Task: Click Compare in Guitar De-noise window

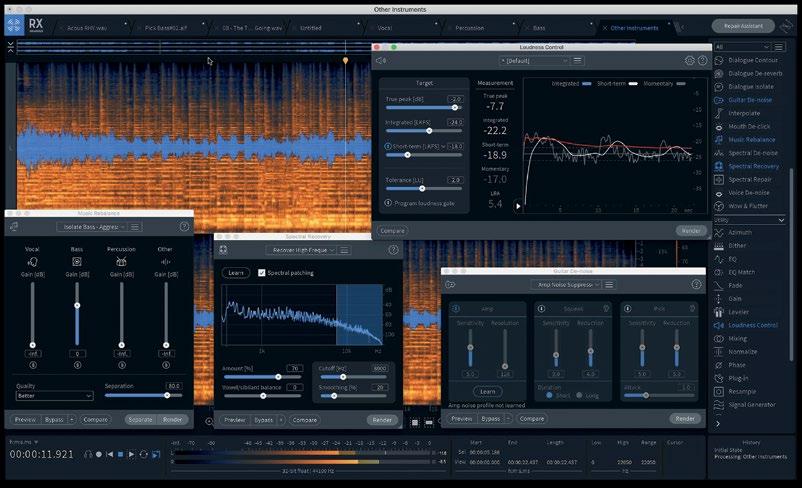Action: 532,418
